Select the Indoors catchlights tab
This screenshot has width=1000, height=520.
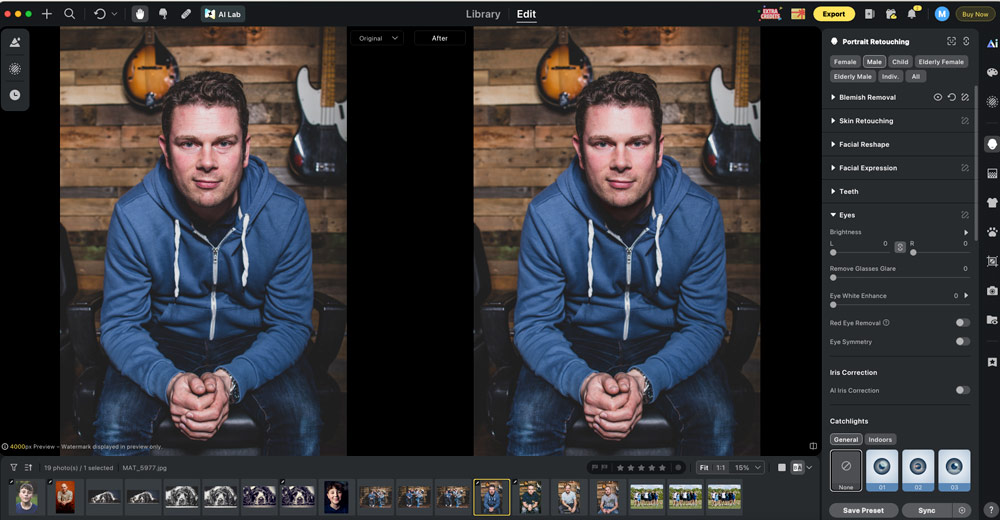coord(880,440)
